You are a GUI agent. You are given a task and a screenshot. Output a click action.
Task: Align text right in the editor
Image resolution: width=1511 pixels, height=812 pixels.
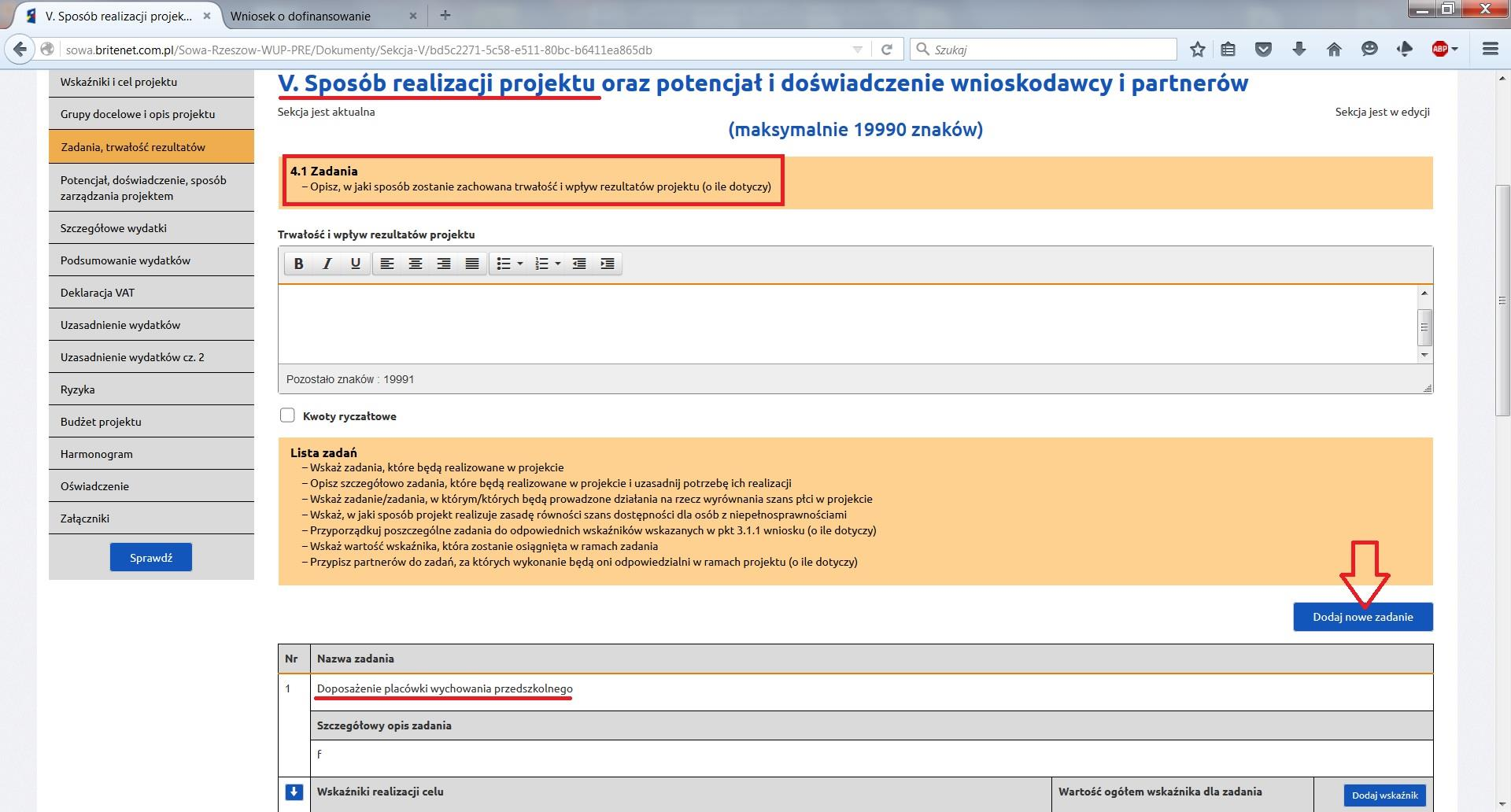[444, 264]
